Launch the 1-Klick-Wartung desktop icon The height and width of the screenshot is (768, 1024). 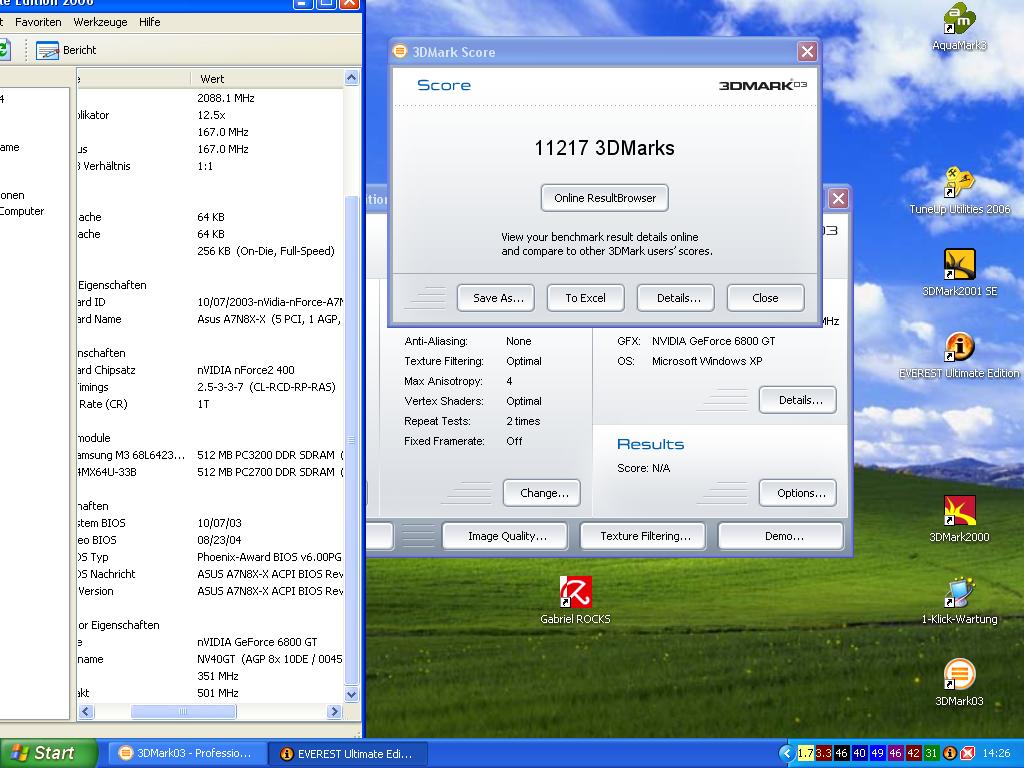[959, 600]
